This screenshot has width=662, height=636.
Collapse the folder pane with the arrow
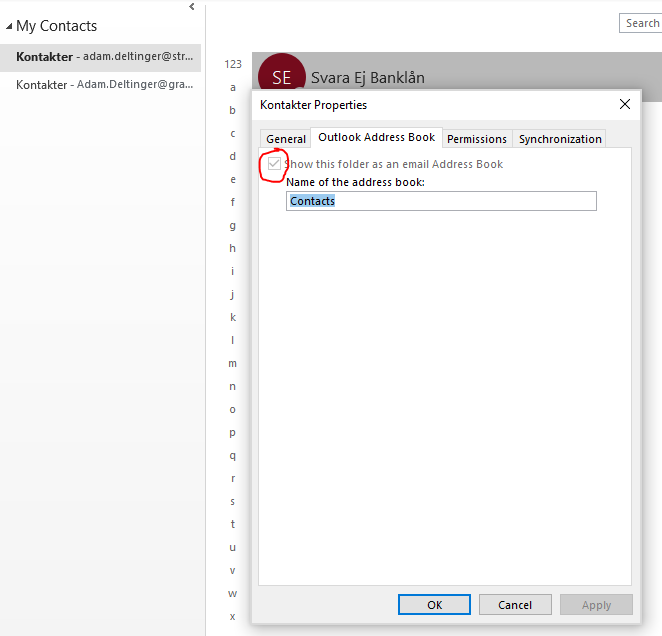(x=192, y=6)
